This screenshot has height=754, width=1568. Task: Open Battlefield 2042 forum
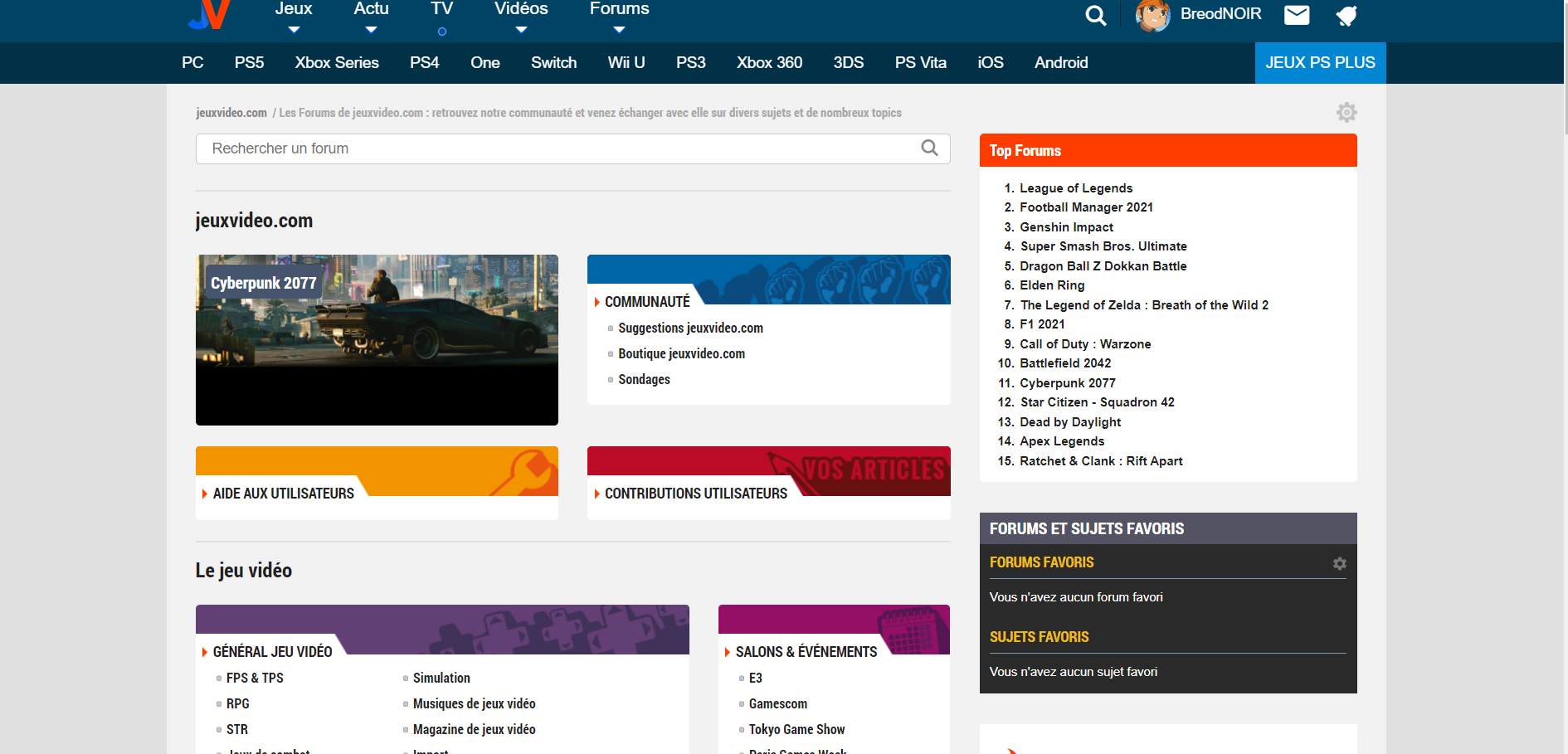pyautogui.click(x=1065, y=363)
